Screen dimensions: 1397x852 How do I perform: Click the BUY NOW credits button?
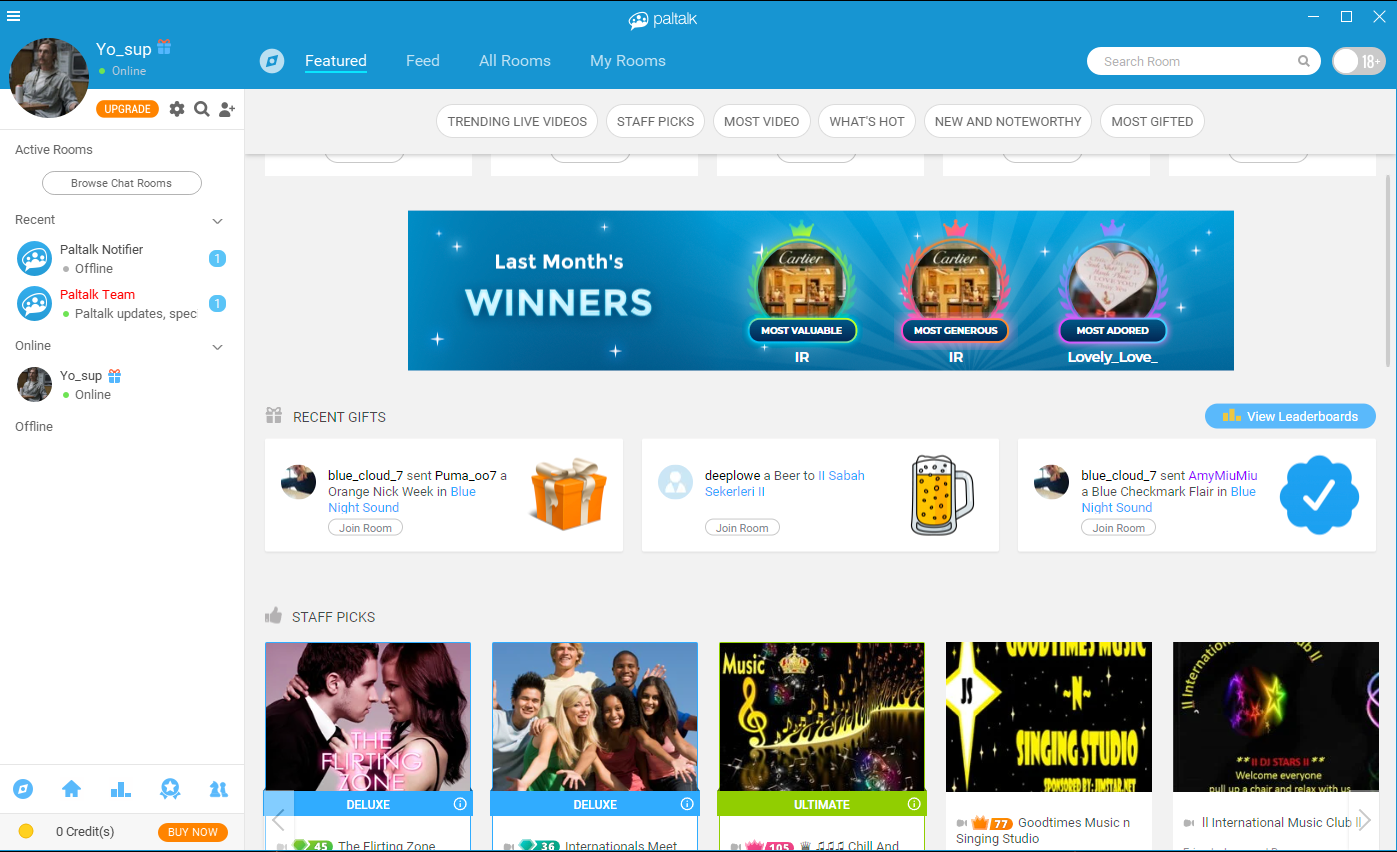tap(193, 832)
